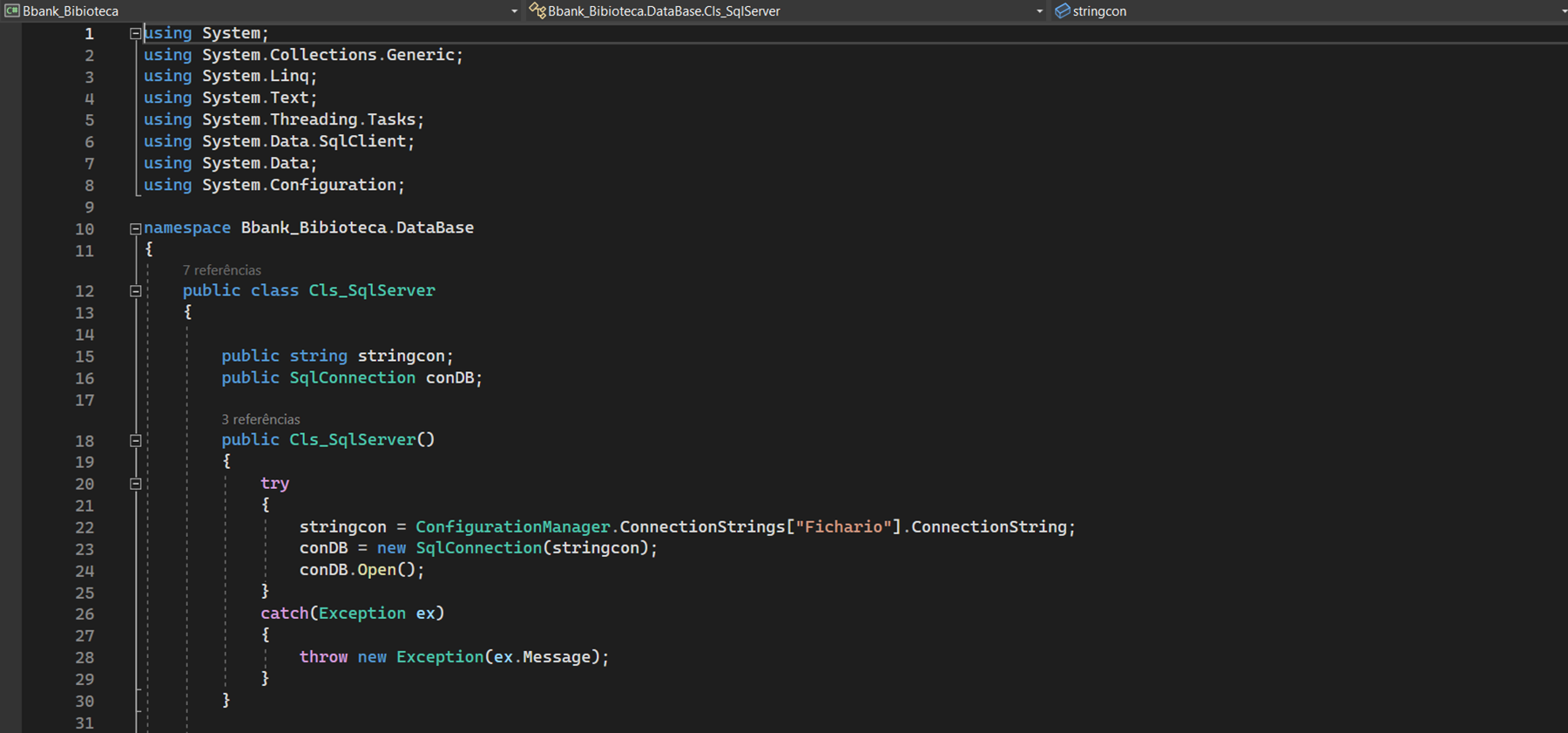The height and width of the screenshot is (733, 1568).
Task: Click 'SqlConnection' type on line 16
Action: (x=352, y=377)
